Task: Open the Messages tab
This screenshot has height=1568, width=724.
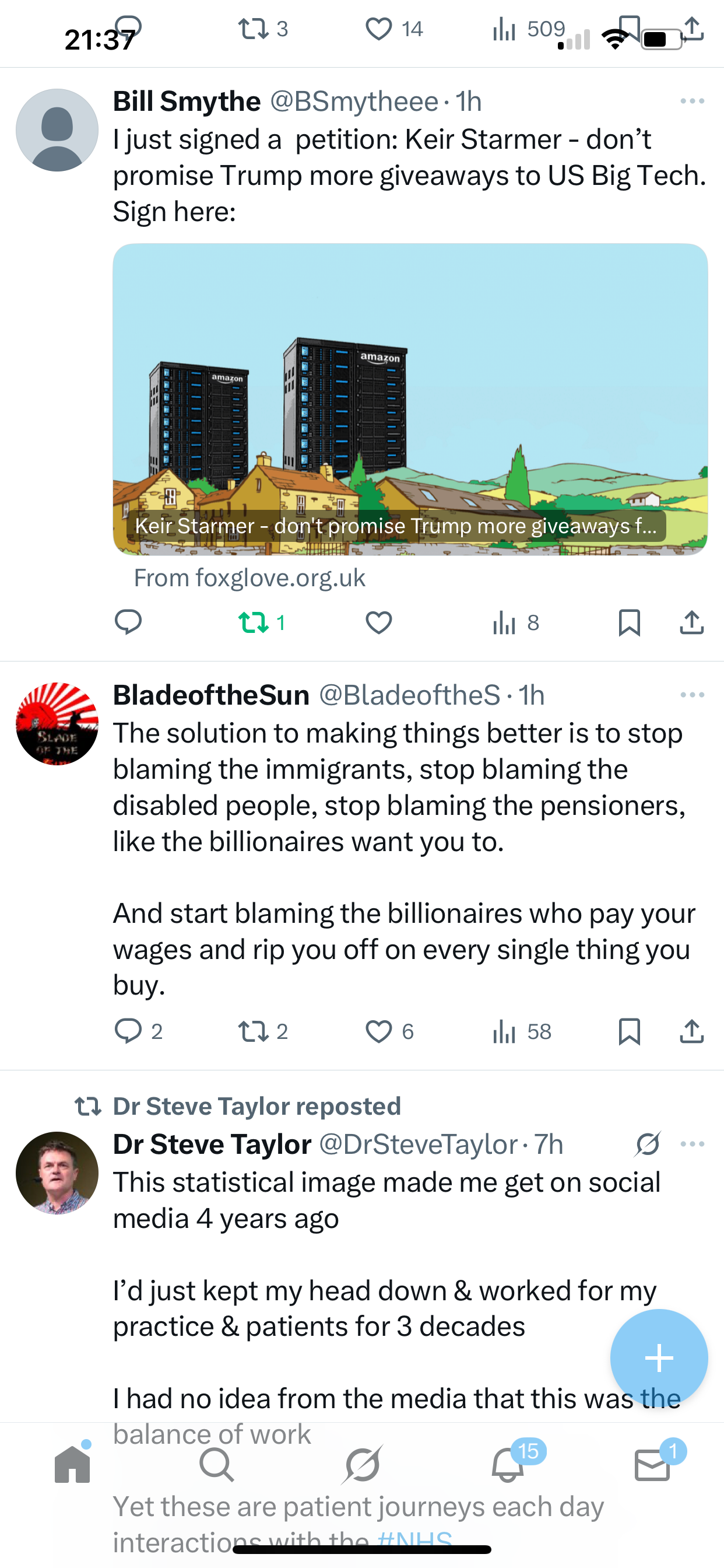Action: [x=652, y=1465]
